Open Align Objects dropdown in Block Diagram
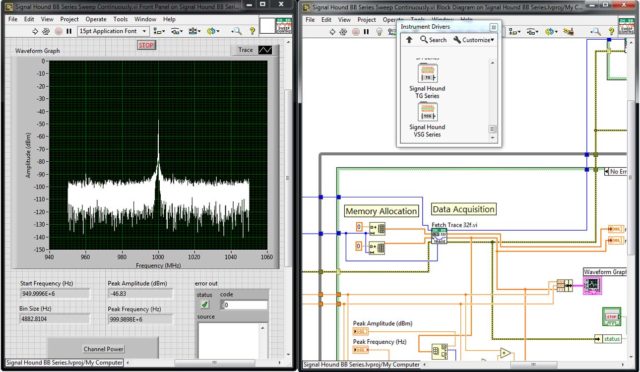Viewport: 640px width, 372px height. 514,31
